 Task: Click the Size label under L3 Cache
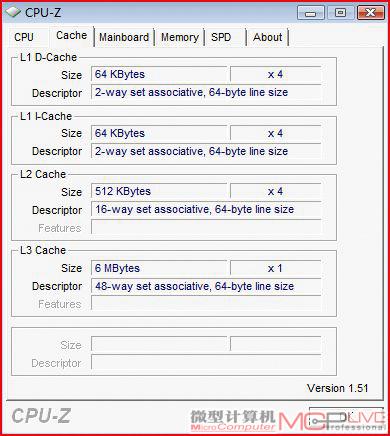(x=71, y=268)
